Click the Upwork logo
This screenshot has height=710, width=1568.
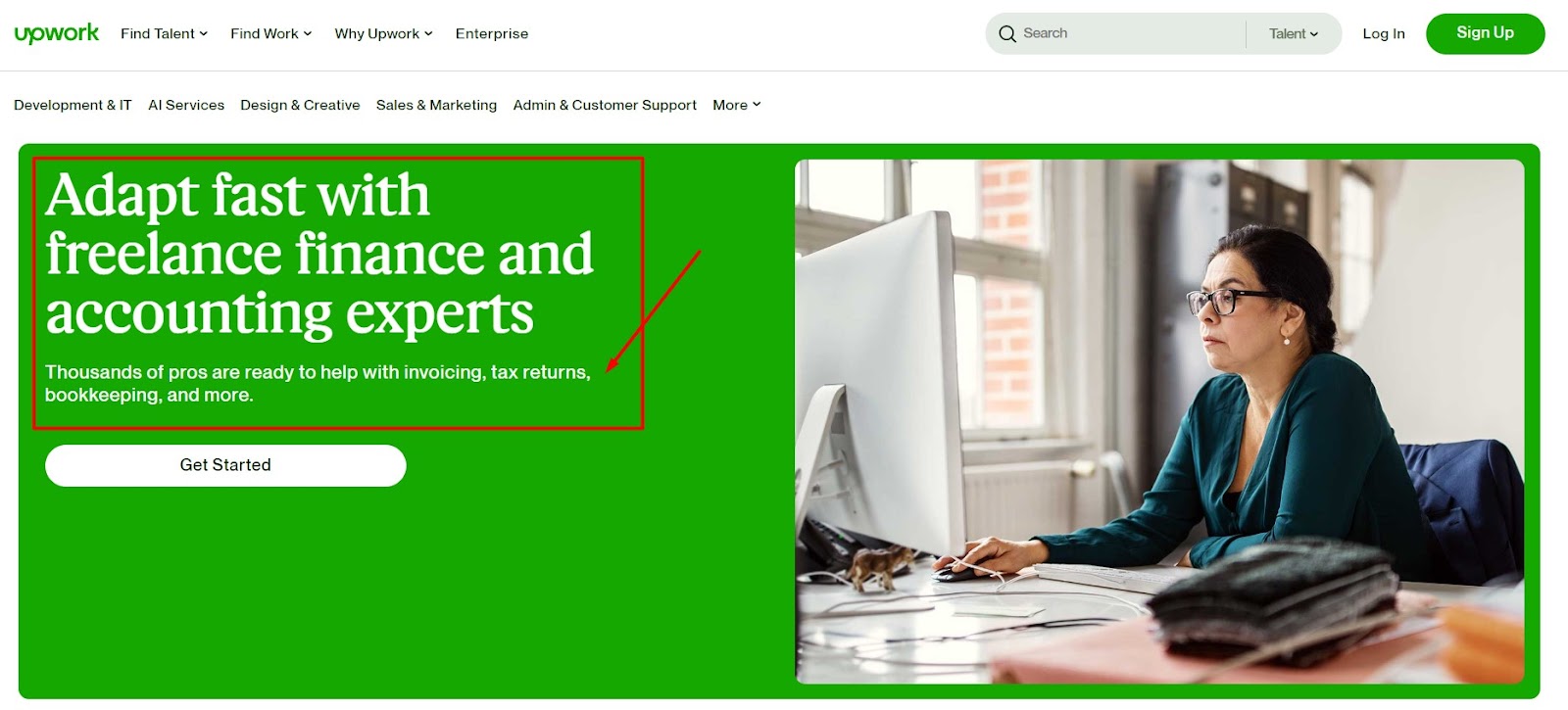56,33
